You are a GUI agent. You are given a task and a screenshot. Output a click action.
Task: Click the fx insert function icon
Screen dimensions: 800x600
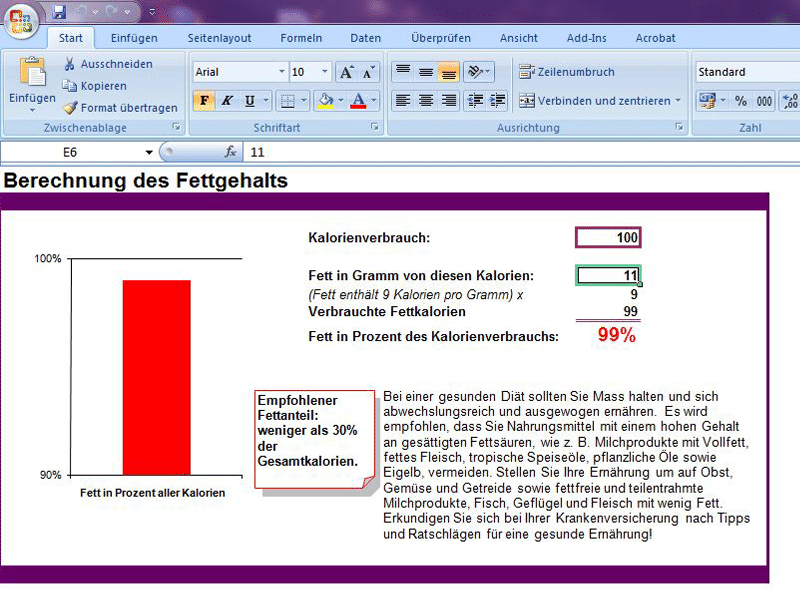(231, 152)
